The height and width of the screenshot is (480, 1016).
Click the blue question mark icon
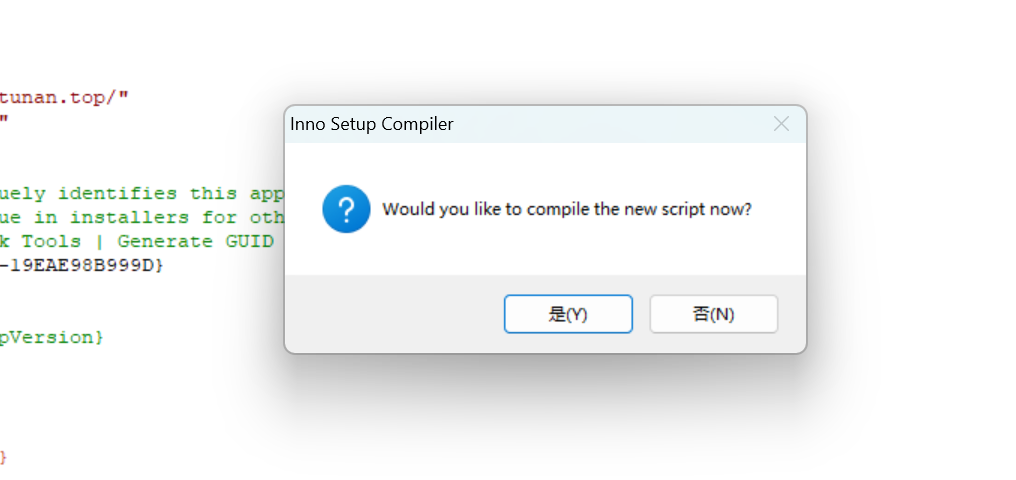tap(347, 211)
